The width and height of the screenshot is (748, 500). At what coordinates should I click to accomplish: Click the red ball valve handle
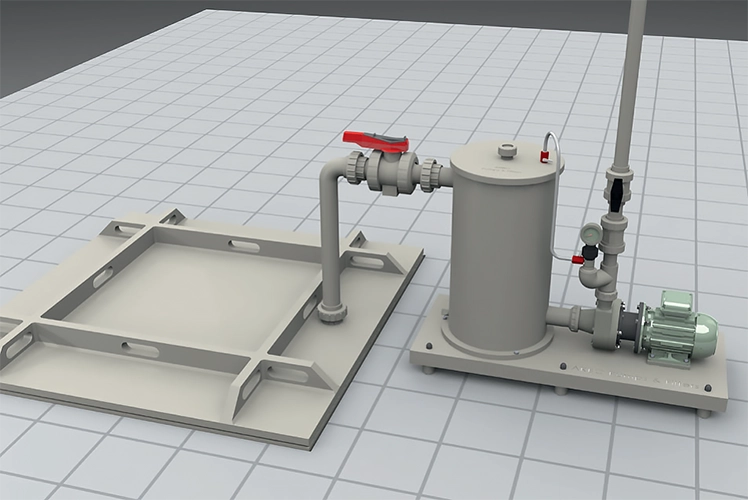click(370, 139)
